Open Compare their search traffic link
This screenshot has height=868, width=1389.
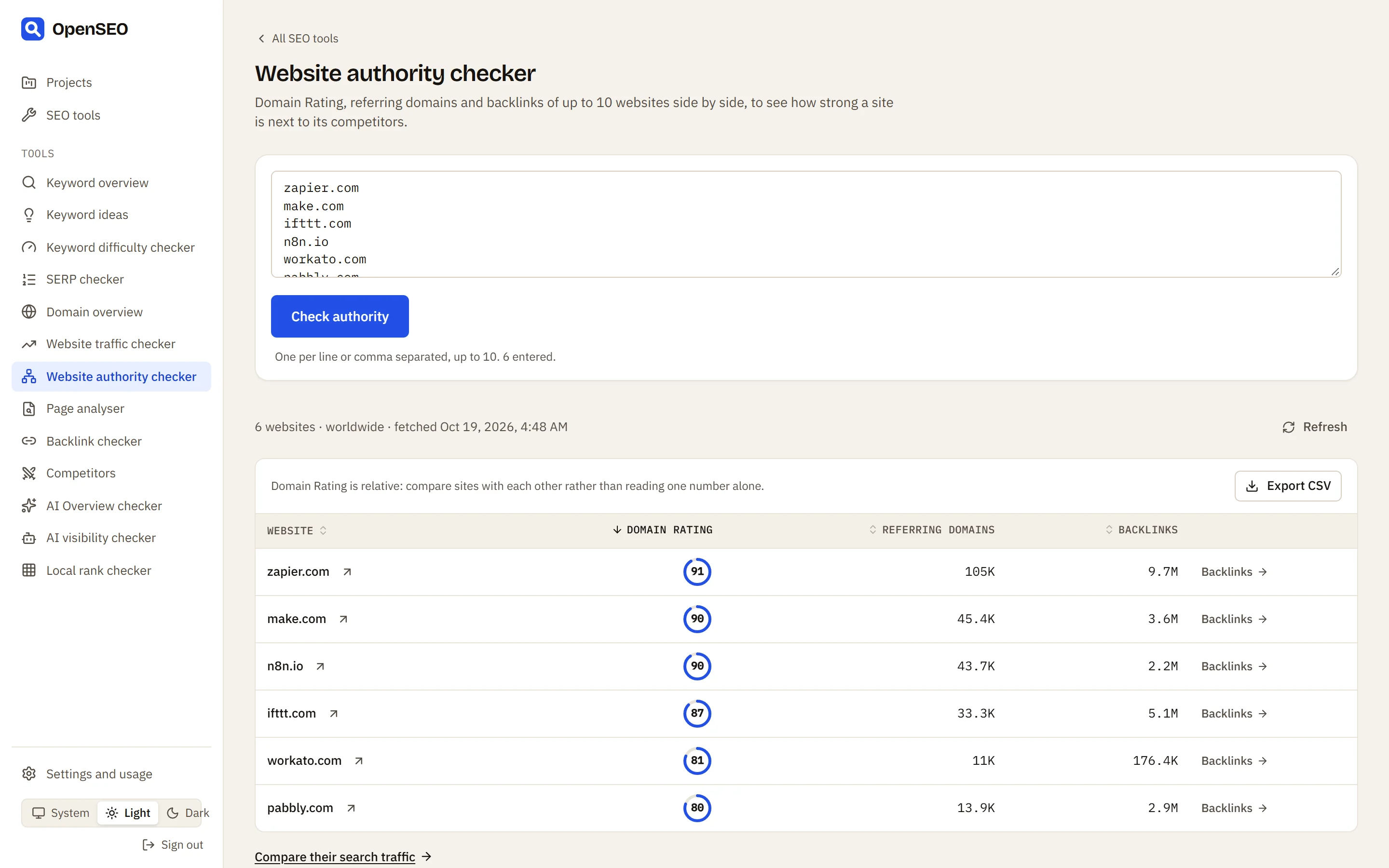coord(342,856)
